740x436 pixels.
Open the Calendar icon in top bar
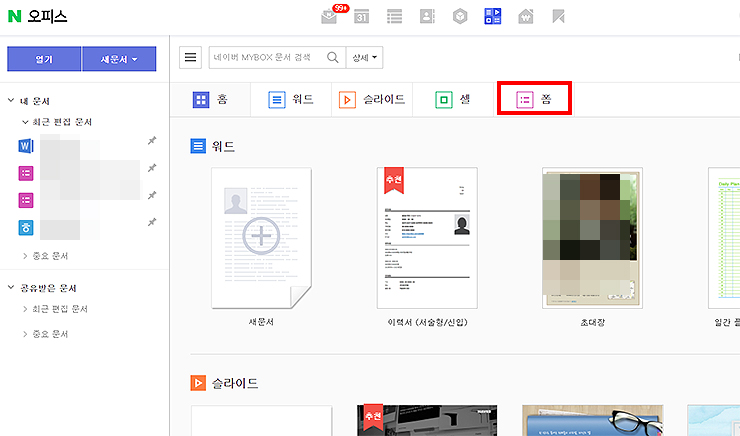coord(362,17)
